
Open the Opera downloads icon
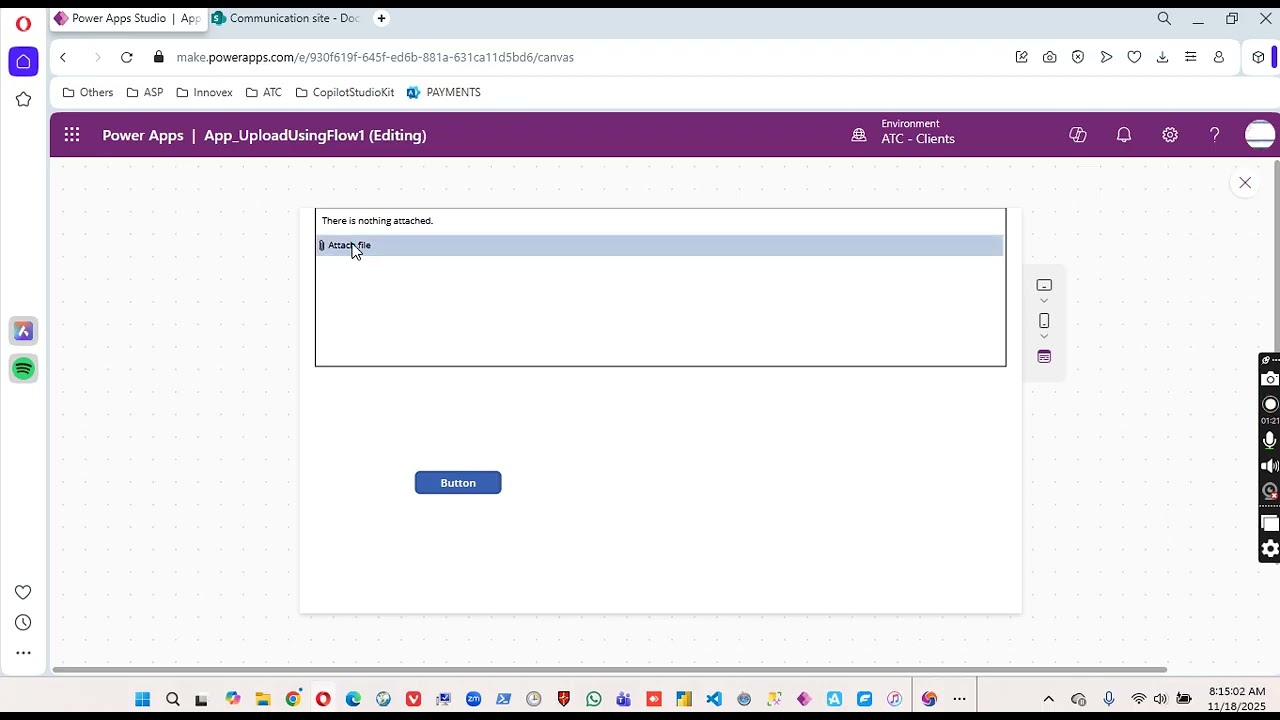(1162, 57)
